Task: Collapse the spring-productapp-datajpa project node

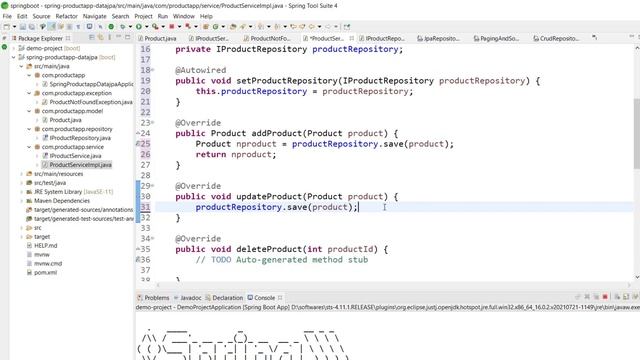Action: 13,57
